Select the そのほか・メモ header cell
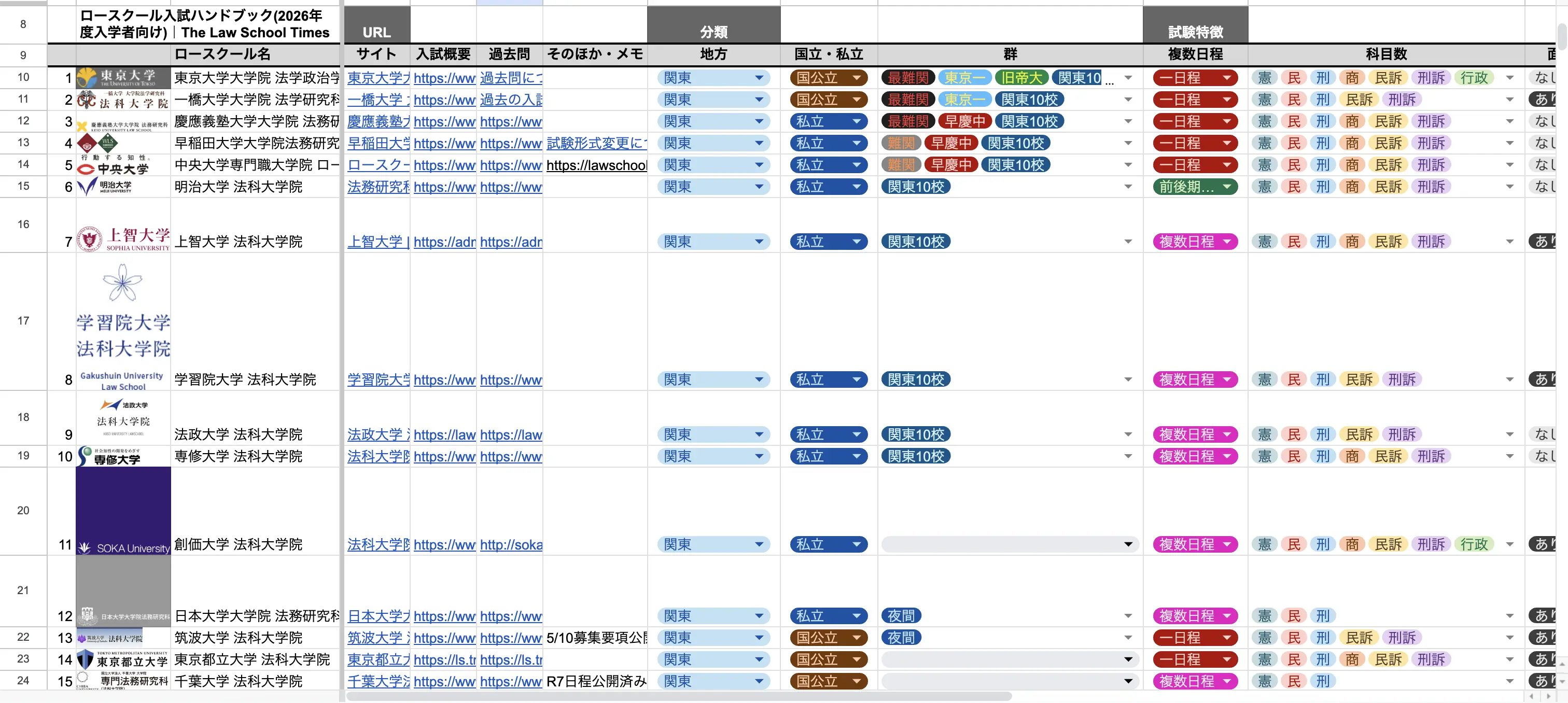The image size is (1568, 703). (x=595, y=54)
